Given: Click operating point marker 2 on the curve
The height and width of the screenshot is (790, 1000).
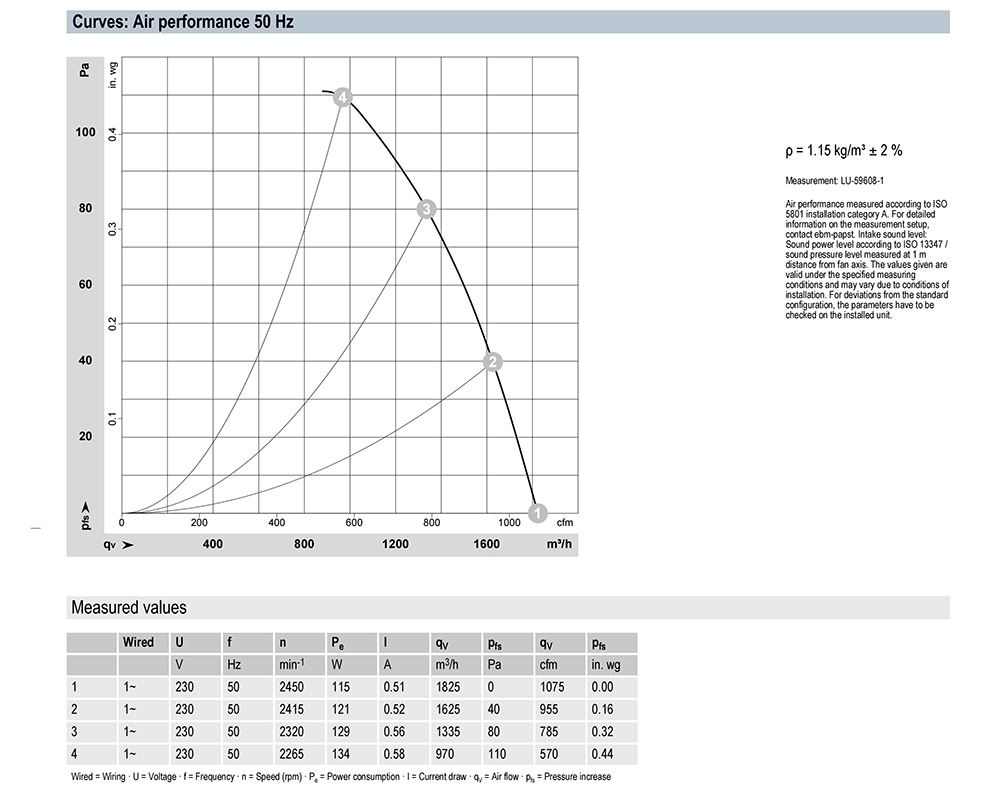Looking at the screenshot, I should pos(492,362).
